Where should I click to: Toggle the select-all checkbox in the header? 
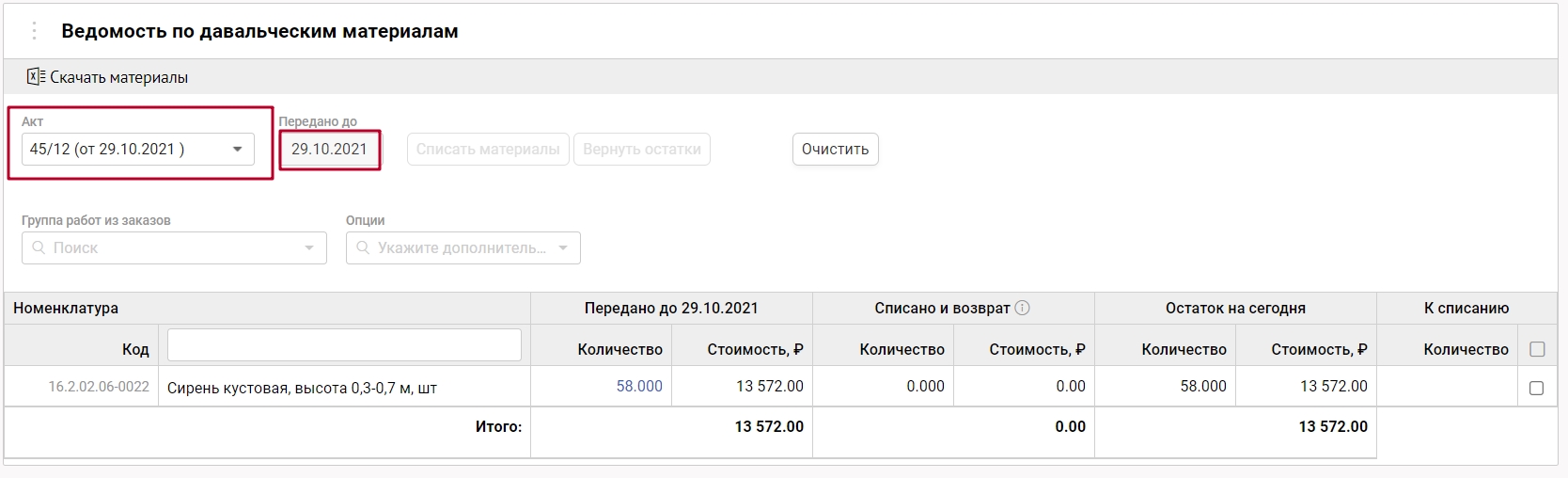1537,349
